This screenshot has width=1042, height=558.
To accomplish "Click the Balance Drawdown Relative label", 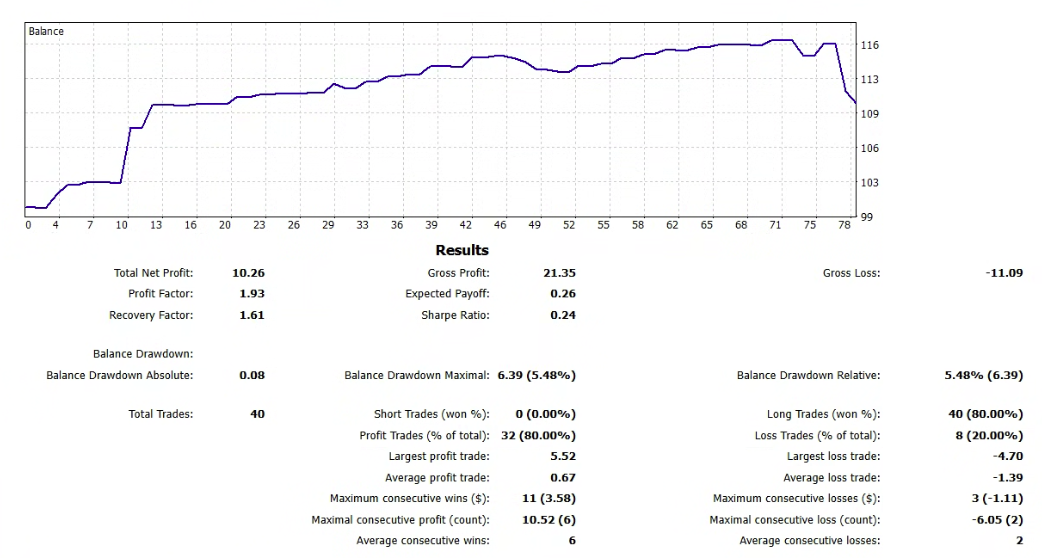I will tap(808, 376).
